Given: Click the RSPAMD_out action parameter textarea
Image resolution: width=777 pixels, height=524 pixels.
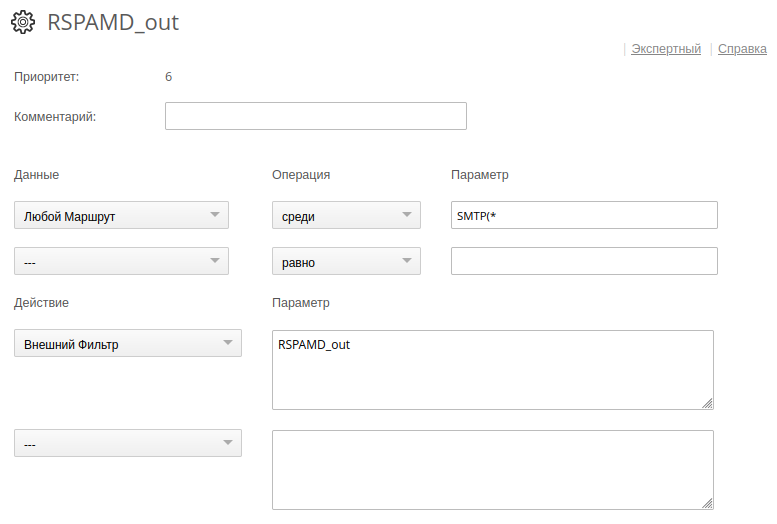Looking at the screenshot, I should pyautogui.click(x=492, y=370).
